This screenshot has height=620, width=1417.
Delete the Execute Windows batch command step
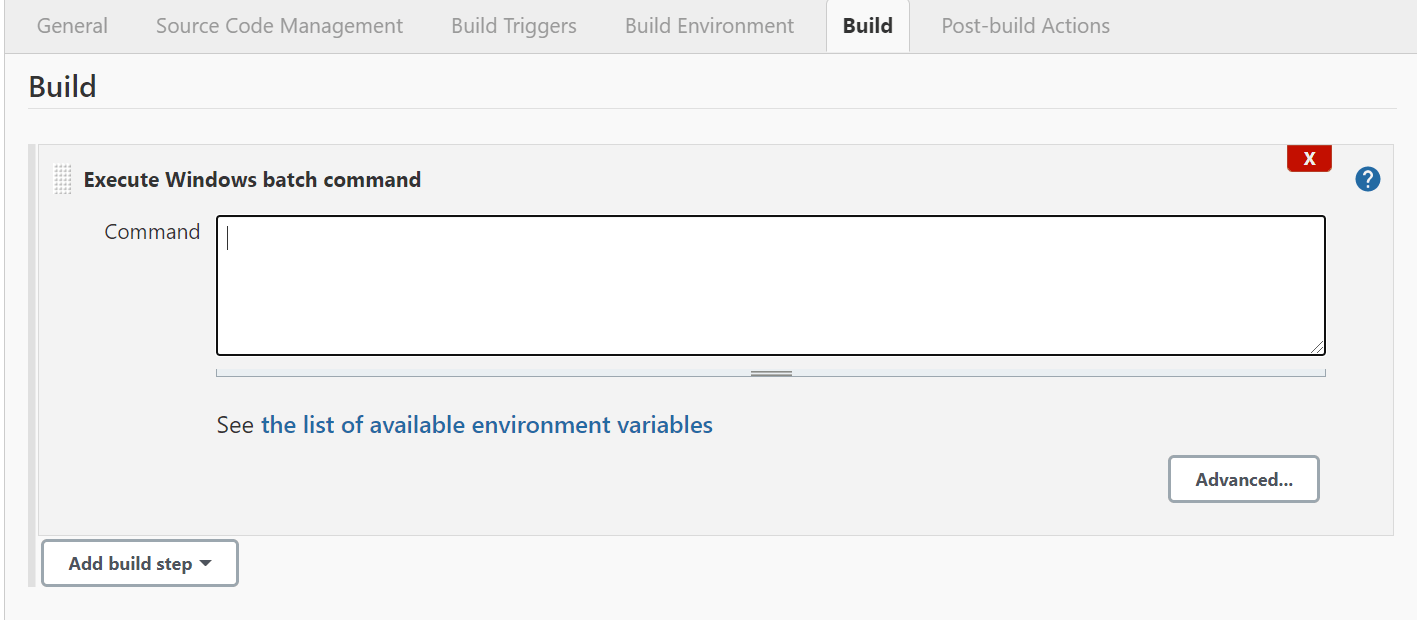pos(1309,157)
